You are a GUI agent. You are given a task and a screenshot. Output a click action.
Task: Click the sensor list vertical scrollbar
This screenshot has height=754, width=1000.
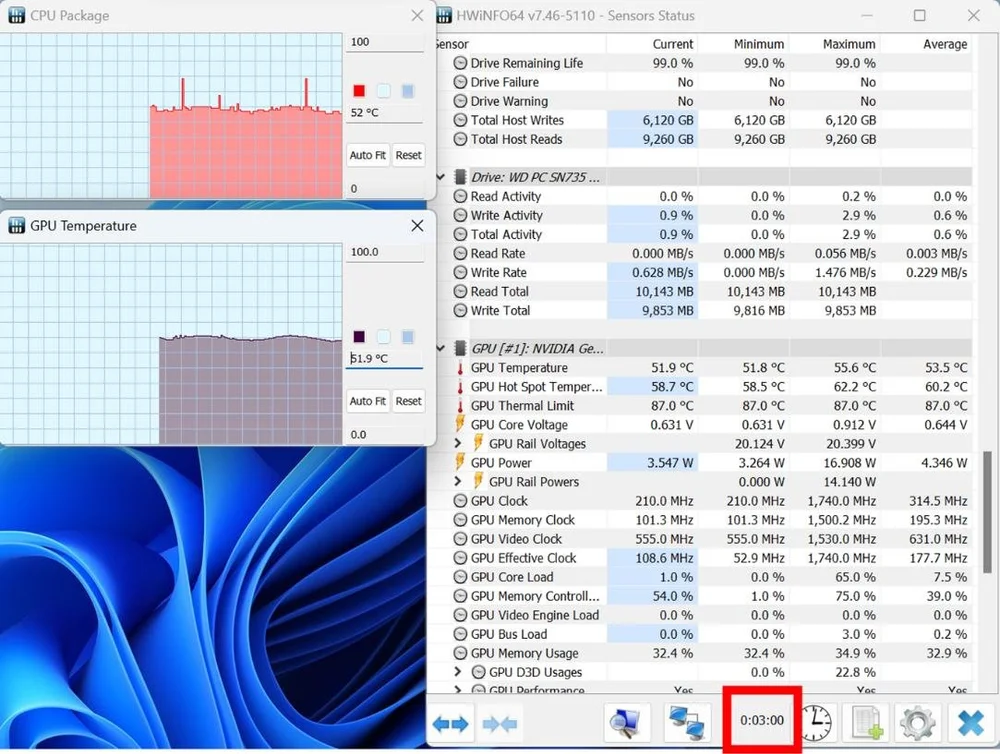[x=987, y=512]
